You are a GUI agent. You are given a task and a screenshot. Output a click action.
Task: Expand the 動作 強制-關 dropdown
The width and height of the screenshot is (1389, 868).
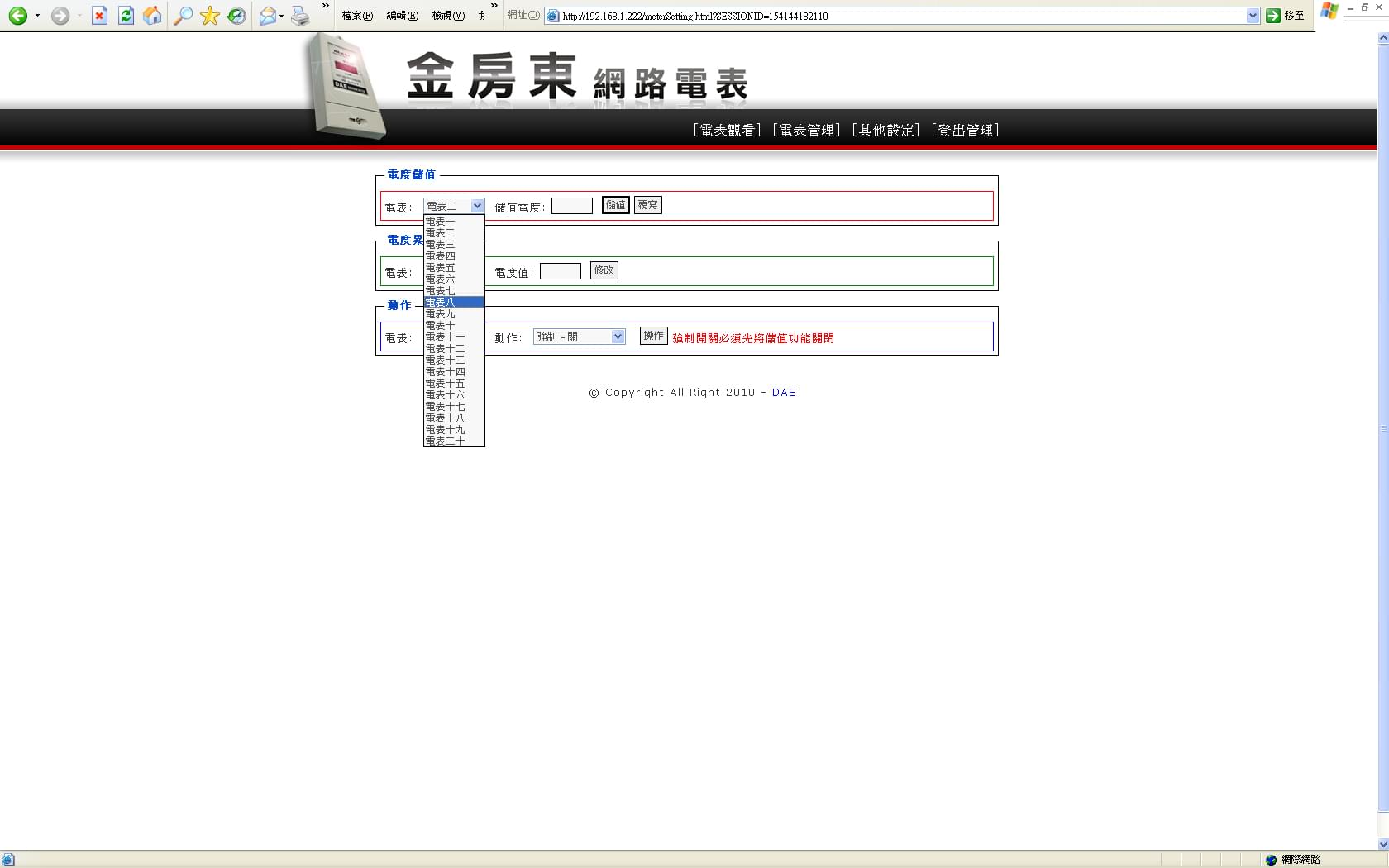pyautogui.click(x=617, y=336)
